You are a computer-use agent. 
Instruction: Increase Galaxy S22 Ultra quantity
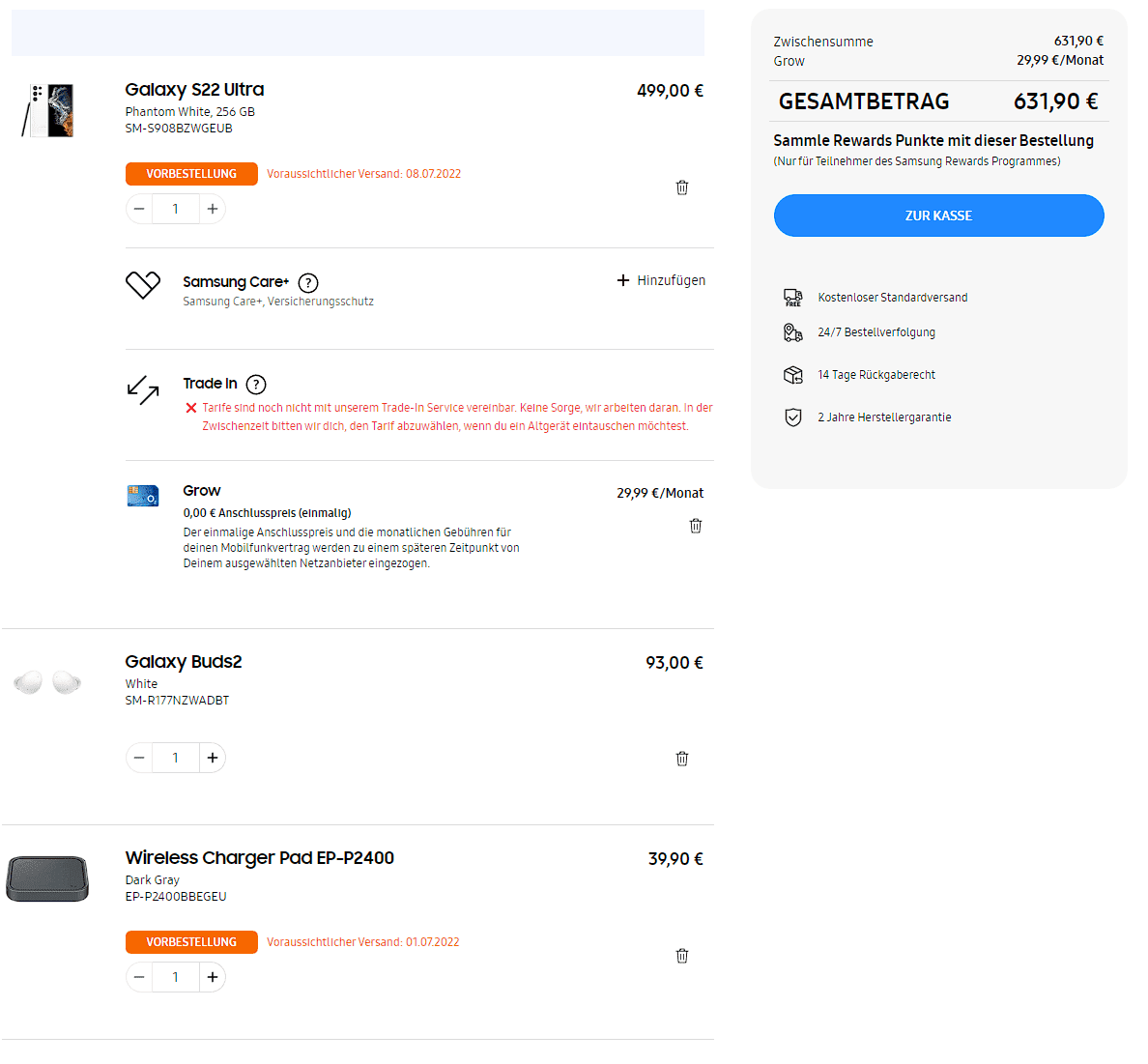click(213, 209)
